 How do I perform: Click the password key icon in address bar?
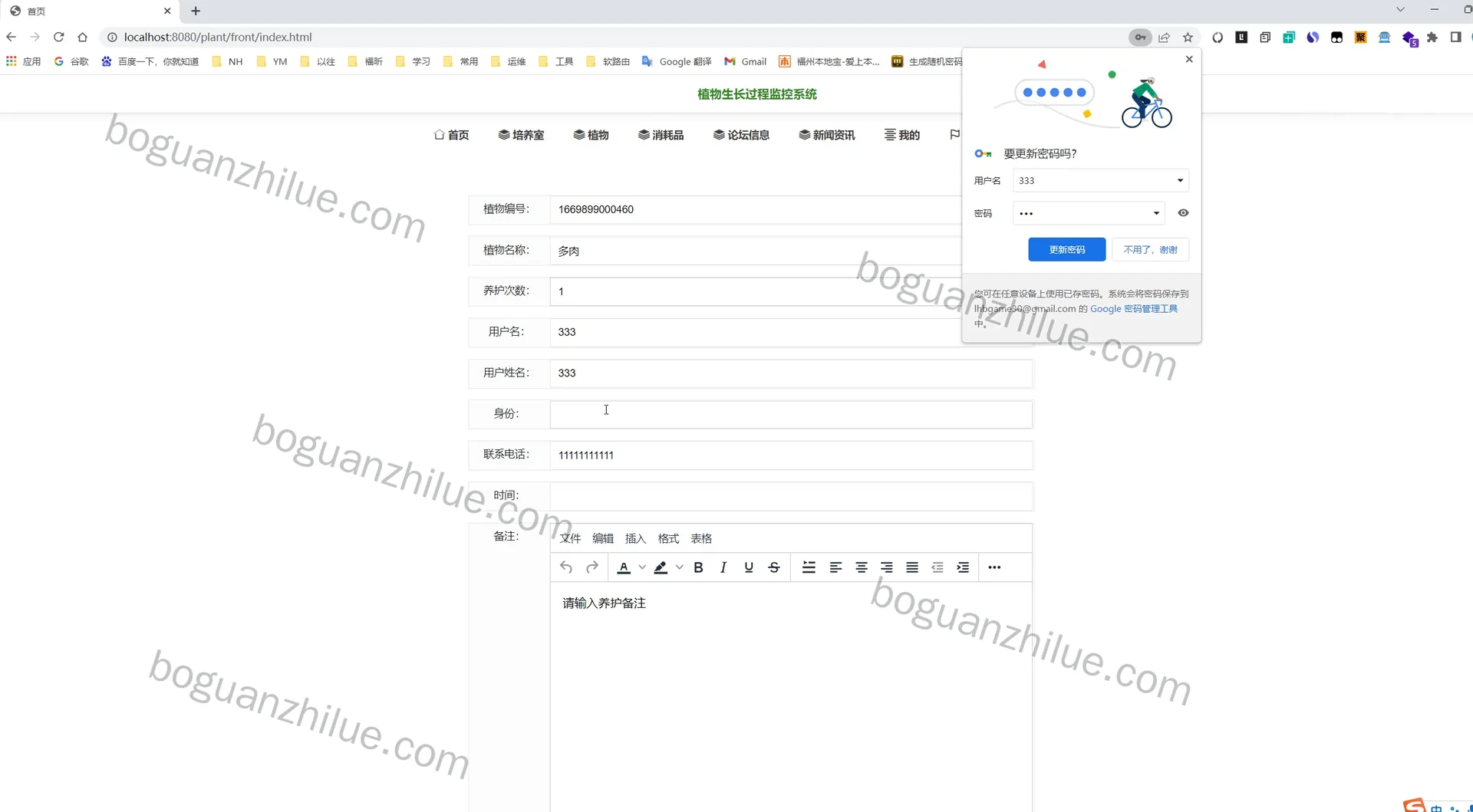click(1141, 37)
